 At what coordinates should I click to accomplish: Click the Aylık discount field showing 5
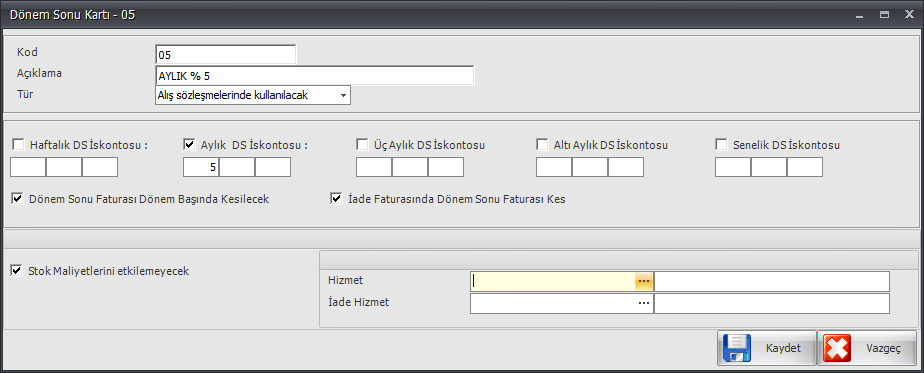click(201, 167)
